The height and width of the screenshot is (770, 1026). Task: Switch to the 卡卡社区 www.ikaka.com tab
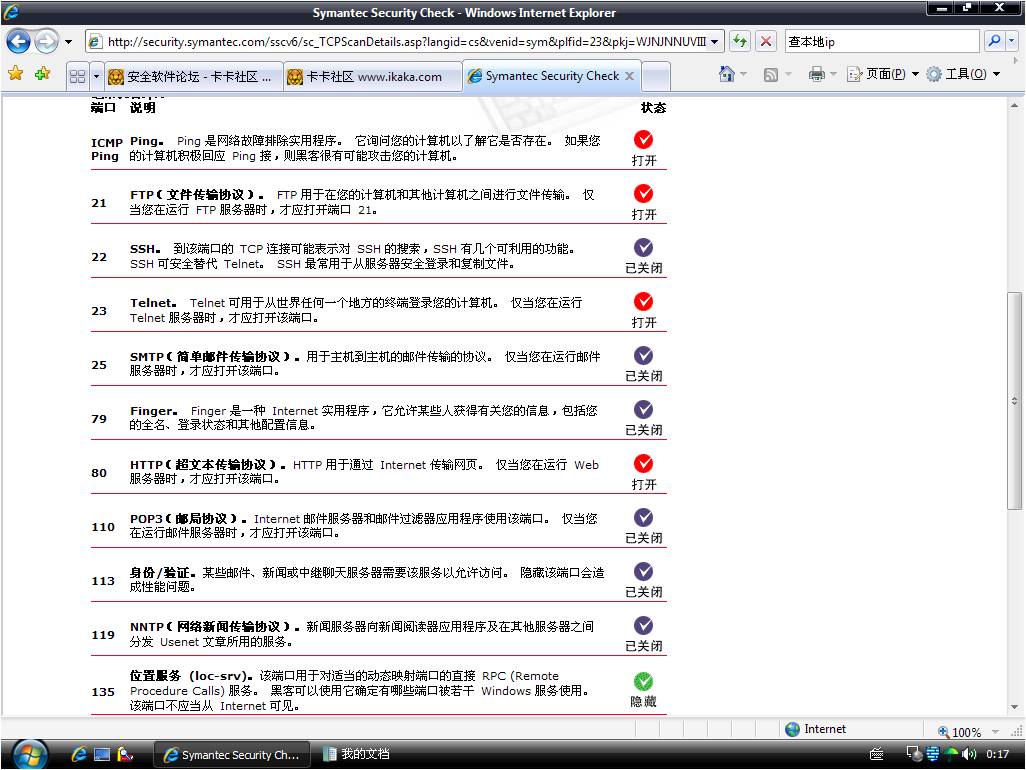click(x=372, y=77)
